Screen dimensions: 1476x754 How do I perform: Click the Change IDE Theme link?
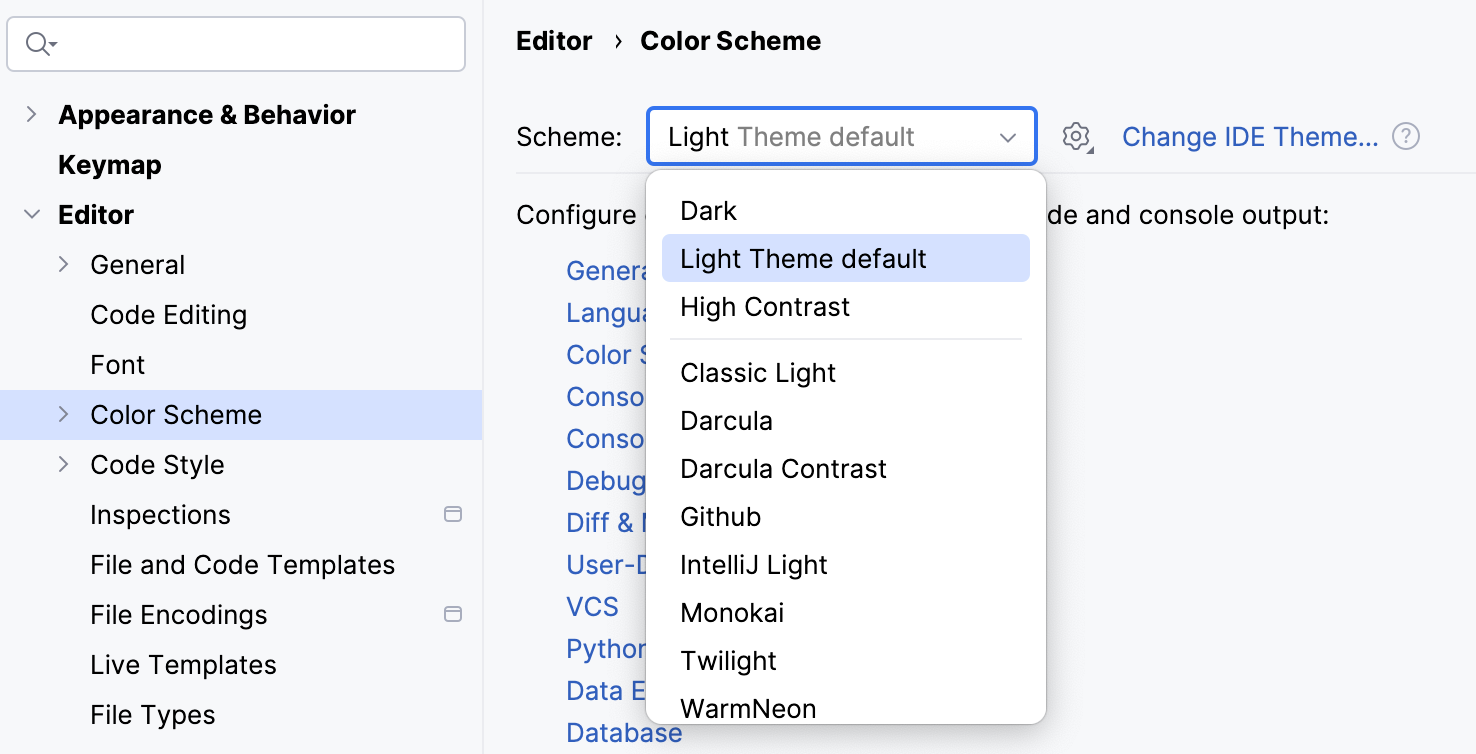tap(1250, 136)
